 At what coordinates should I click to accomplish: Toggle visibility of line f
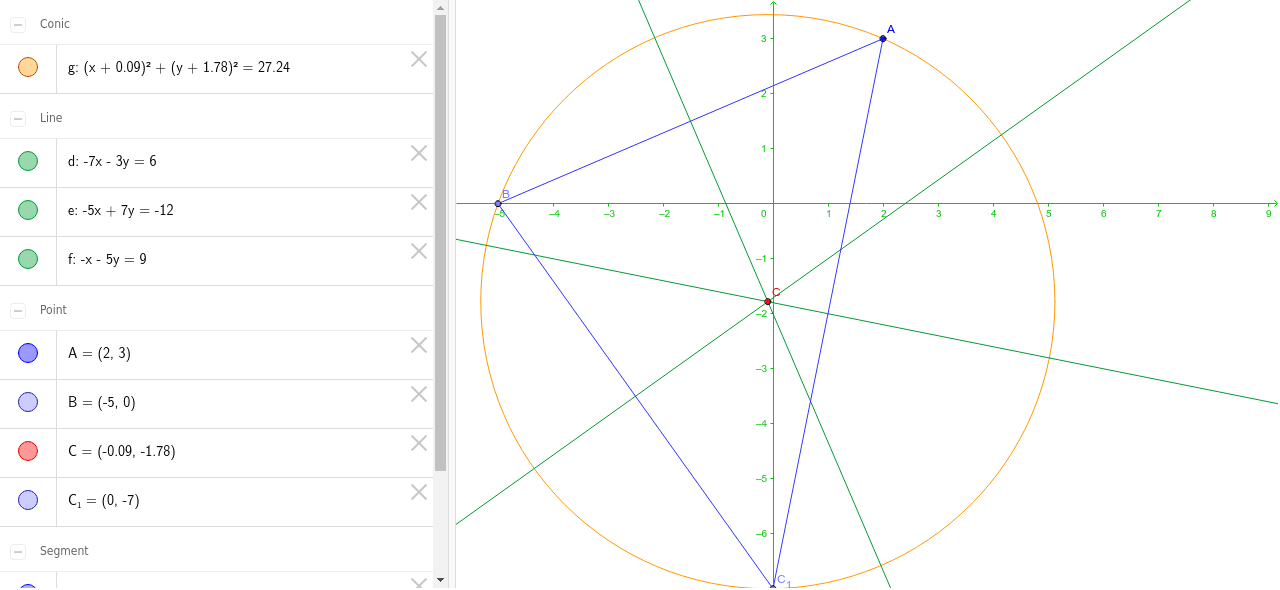[28, 259]
